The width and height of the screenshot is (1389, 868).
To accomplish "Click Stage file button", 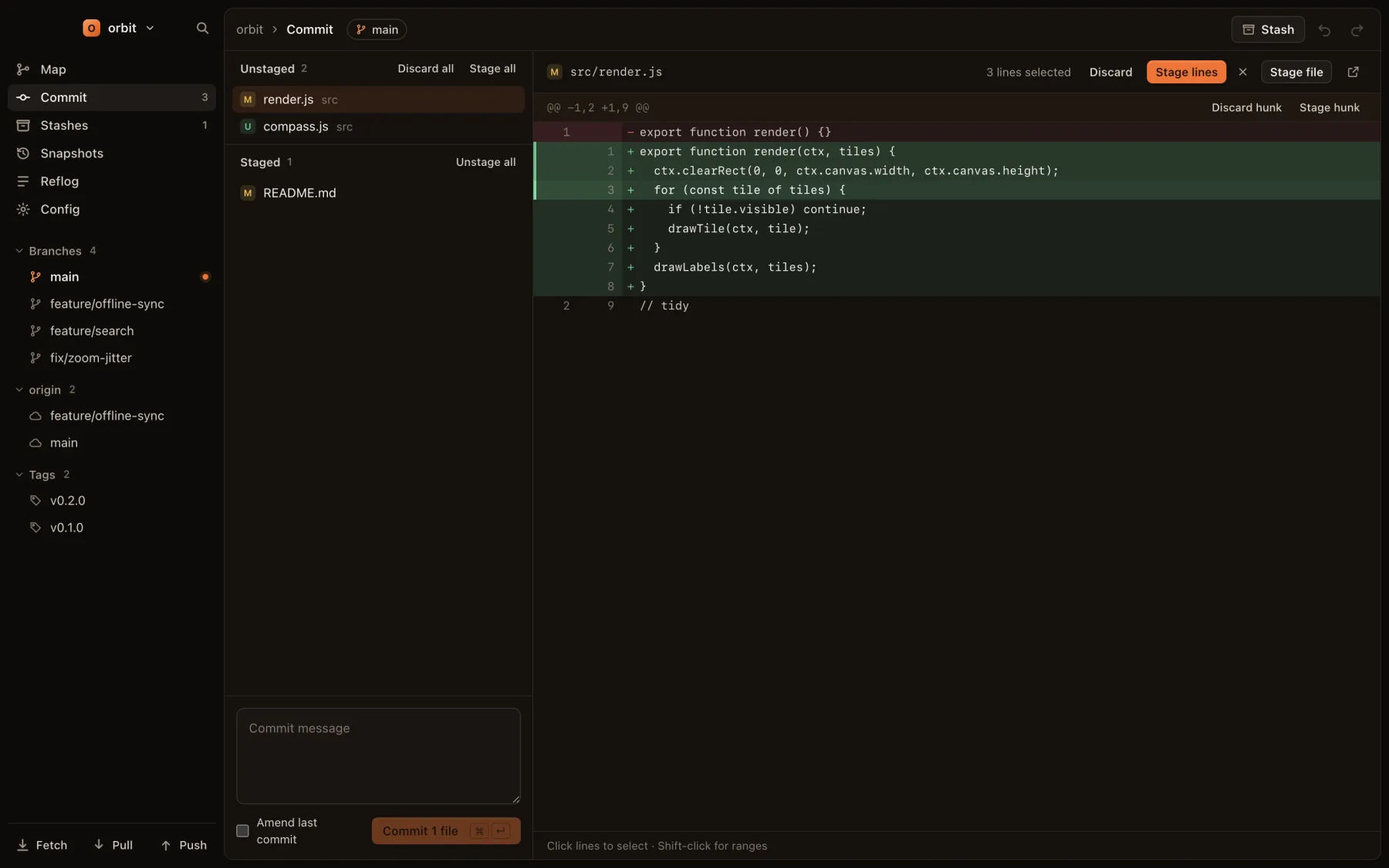I will (x=1296, y=72).
